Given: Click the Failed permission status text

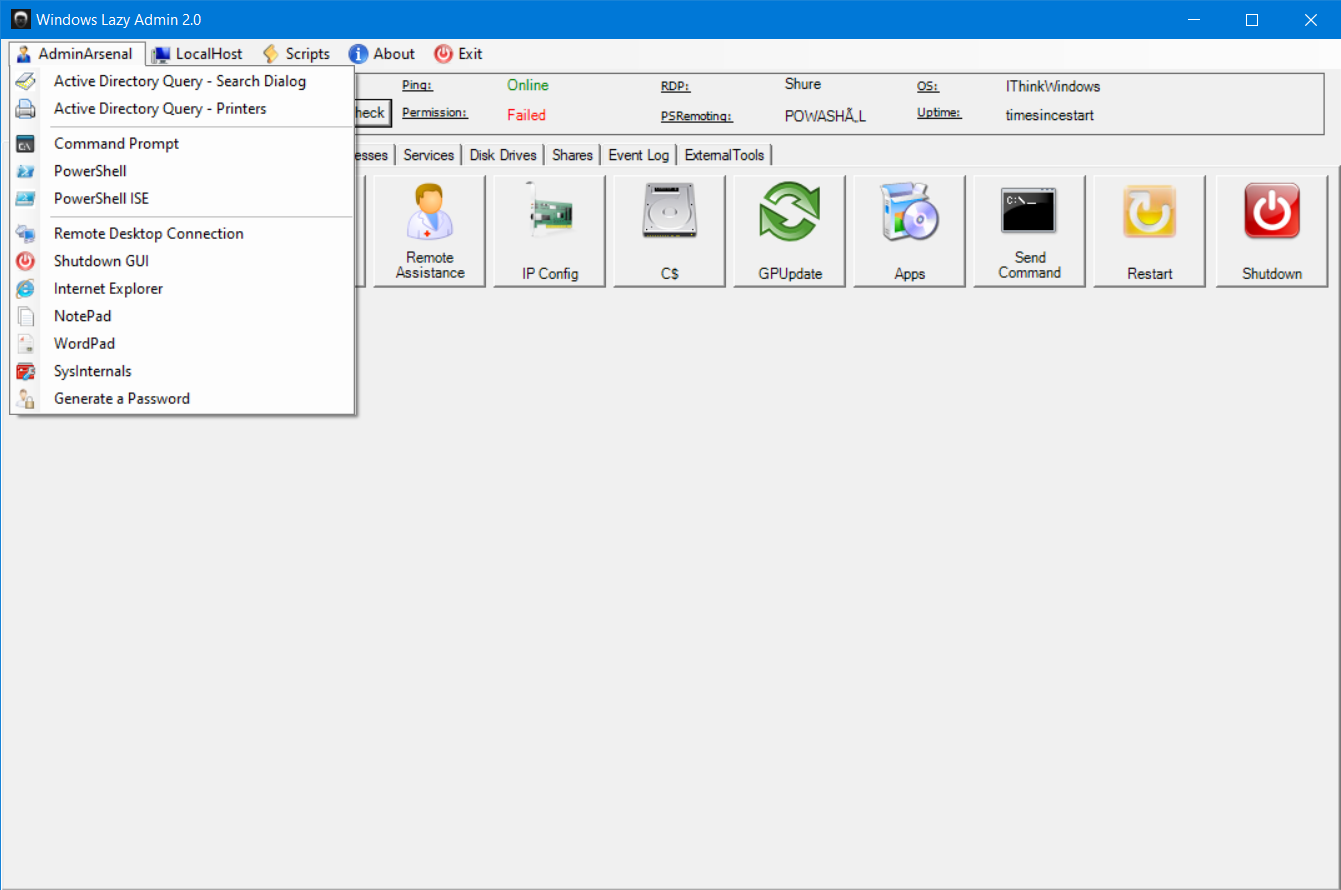Looking at the screenshot, I should (x=526, y=115).
